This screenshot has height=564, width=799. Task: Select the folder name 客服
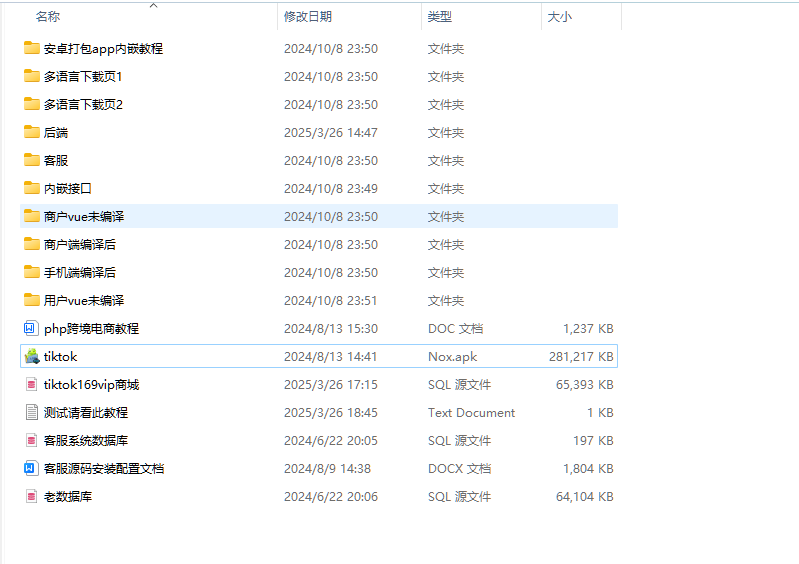tap(56, 160)
